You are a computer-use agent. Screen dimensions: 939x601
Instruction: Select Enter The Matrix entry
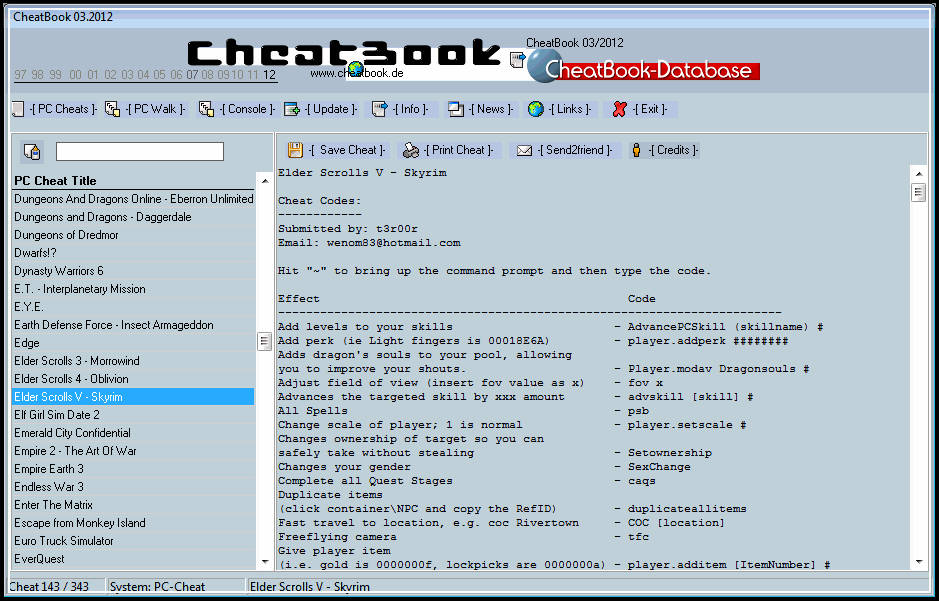[134, 505]
